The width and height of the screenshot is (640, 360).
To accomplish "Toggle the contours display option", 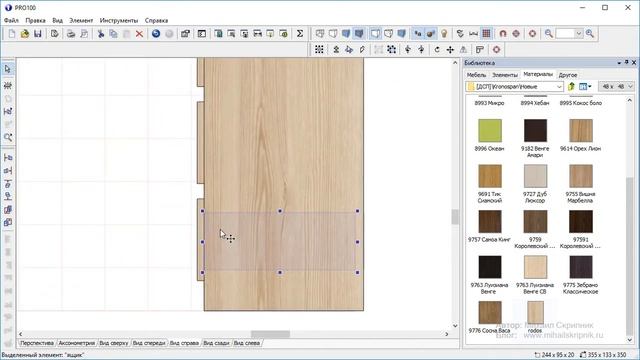I will coord(376,34).
